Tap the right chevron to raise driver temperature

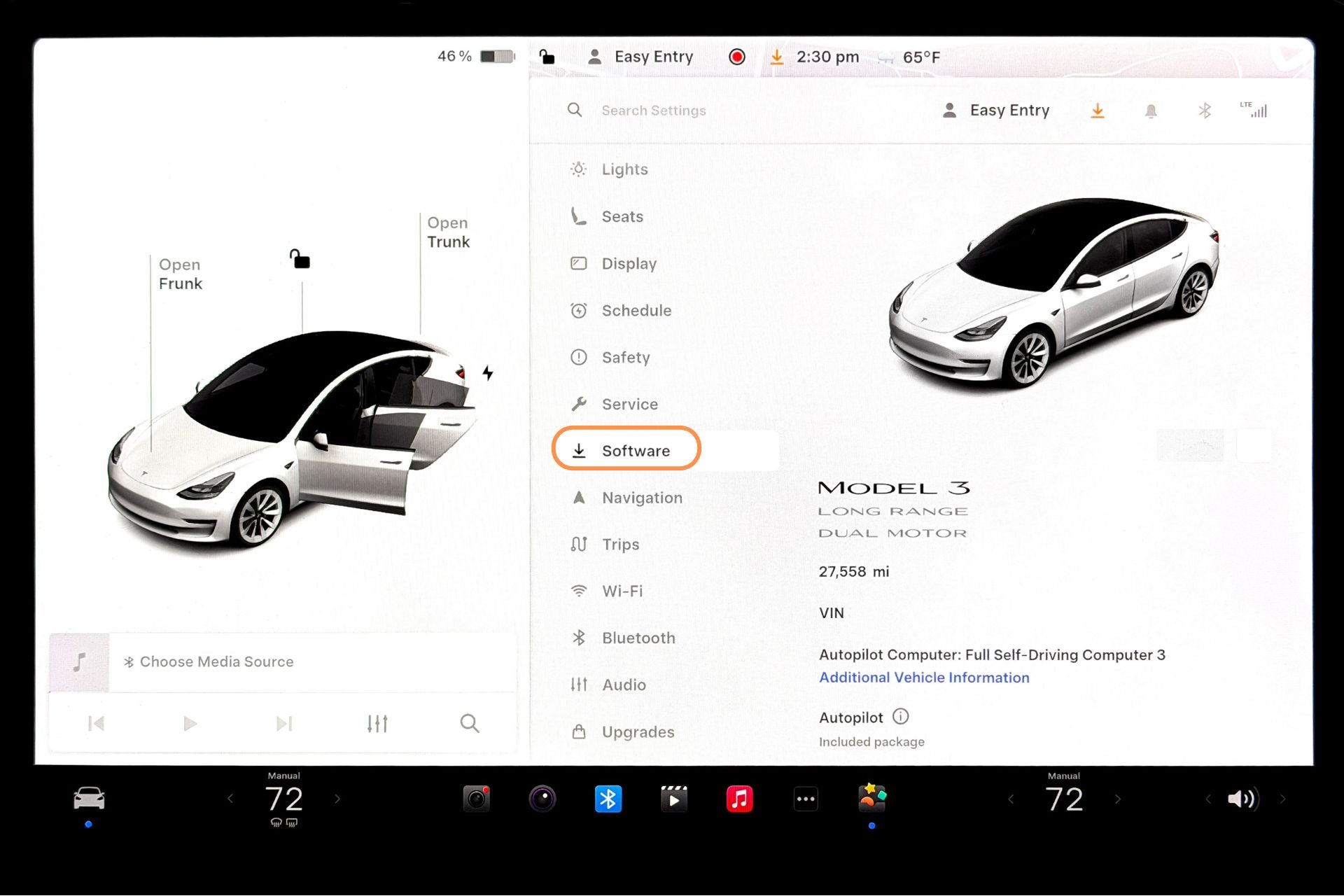pyautogui.click(x=338, y=798)
